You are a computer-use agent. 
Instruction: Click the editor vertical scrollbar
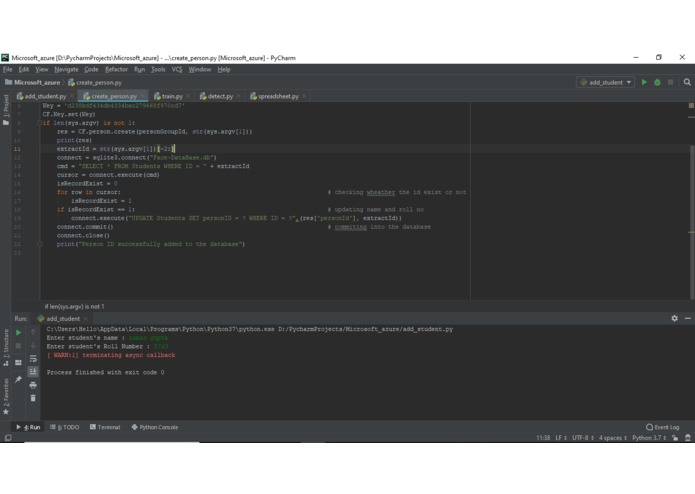tap(692, 222)
